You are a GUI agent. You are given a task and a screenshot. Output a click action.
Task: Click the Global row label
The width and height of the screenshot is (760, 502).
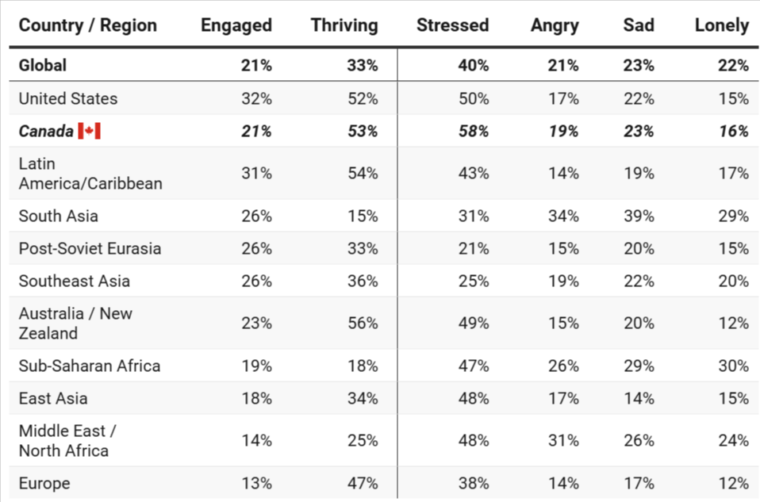(43, 66)
